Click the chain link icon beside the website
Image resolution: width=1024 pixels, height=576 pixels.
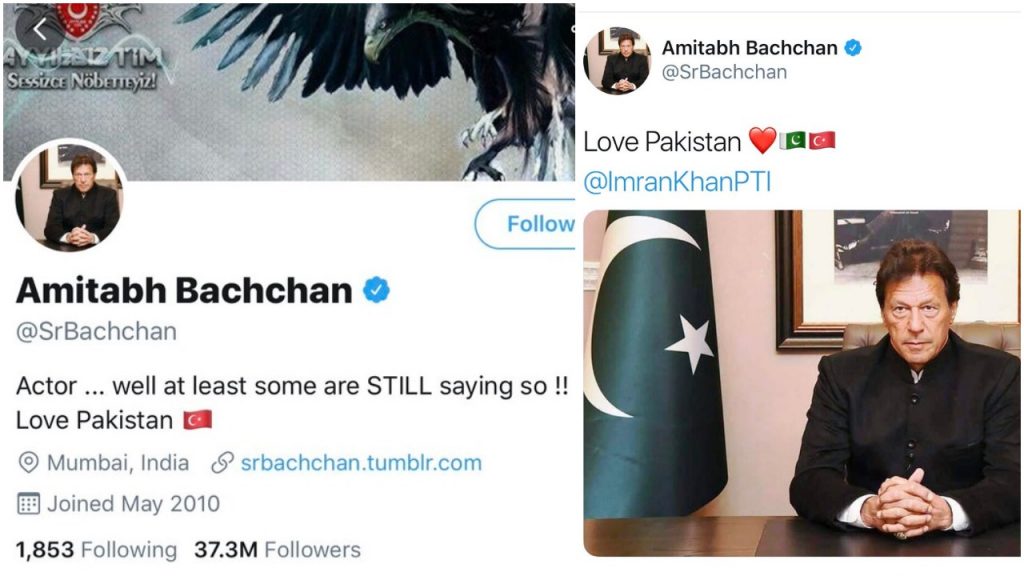pyautogui.click(x=222, y=463)
